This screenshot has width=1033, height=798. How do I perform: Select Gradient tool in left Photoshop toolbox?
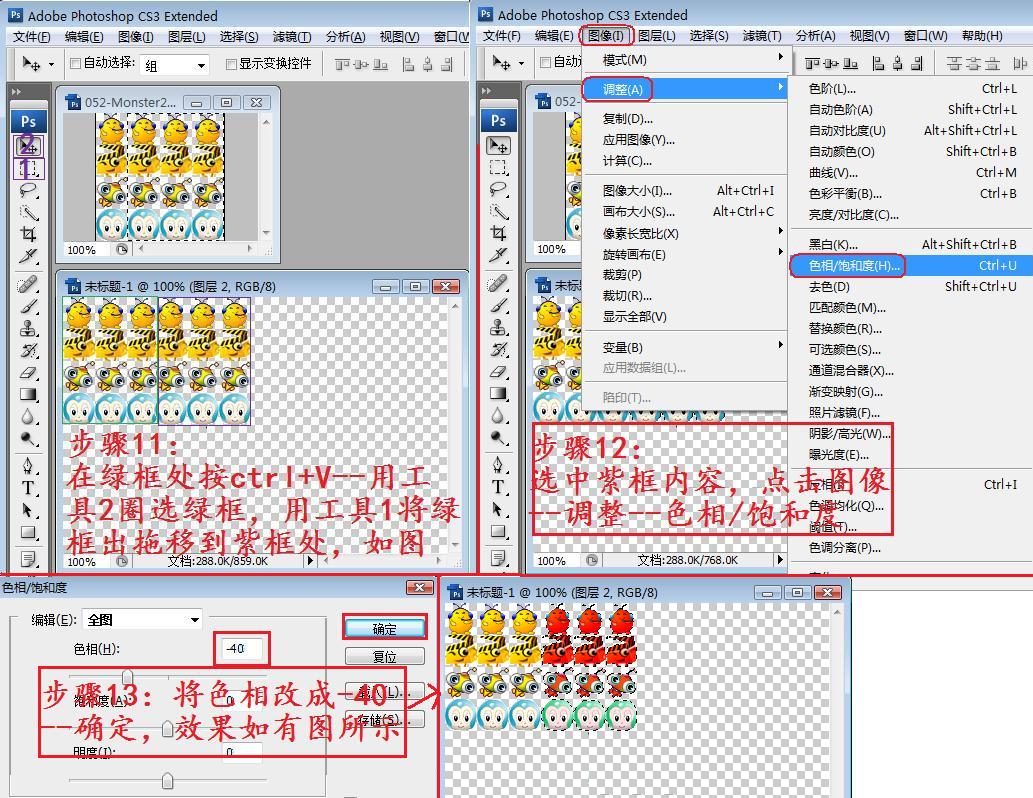28,394
